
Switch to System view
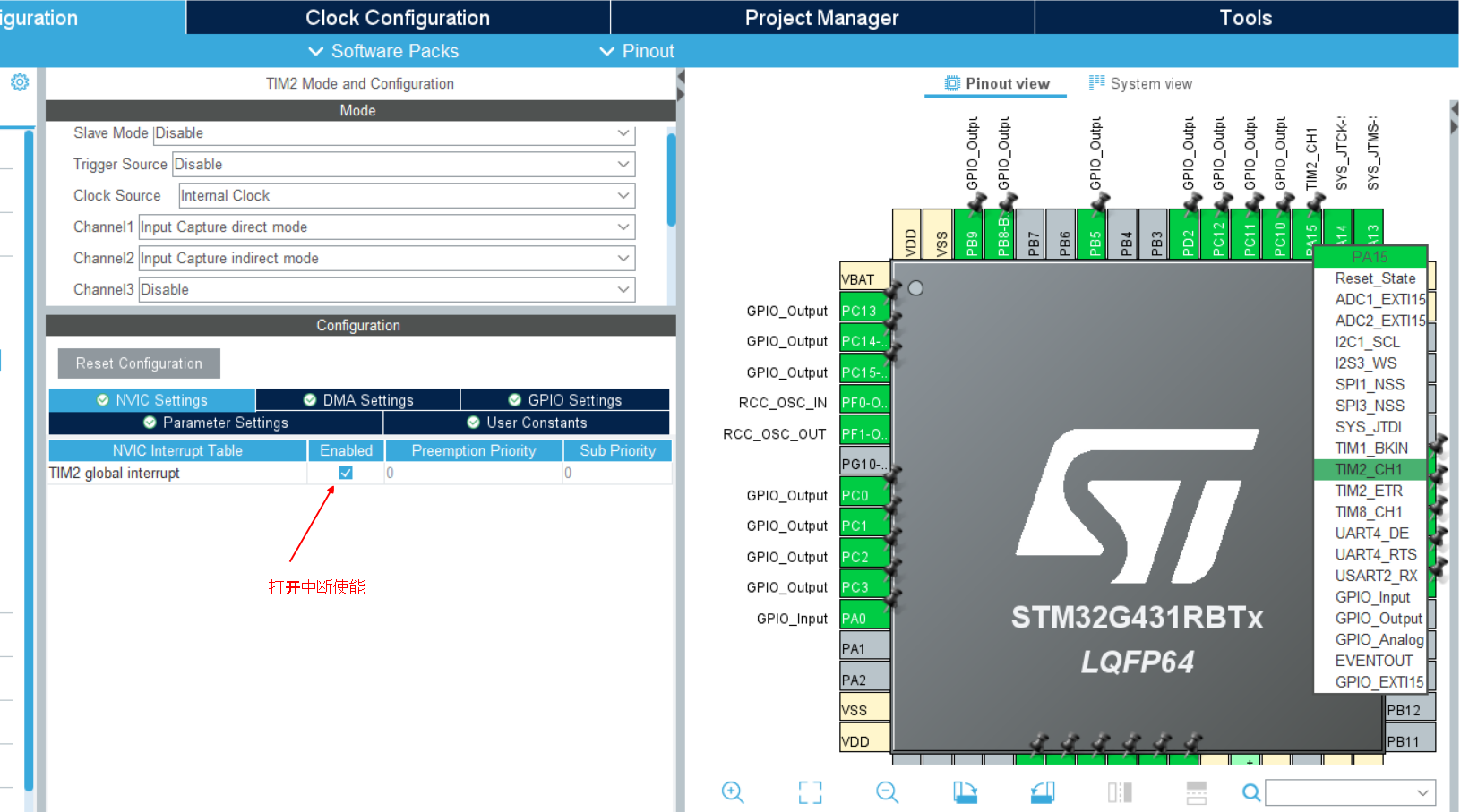point(1140,83)
